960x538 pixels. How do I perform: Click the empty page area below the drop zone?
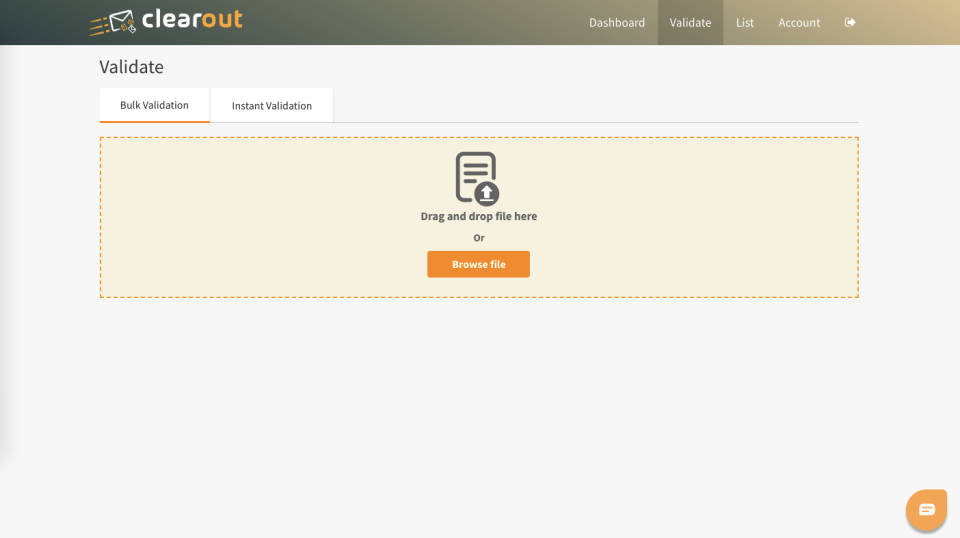[x=478, y=400]
